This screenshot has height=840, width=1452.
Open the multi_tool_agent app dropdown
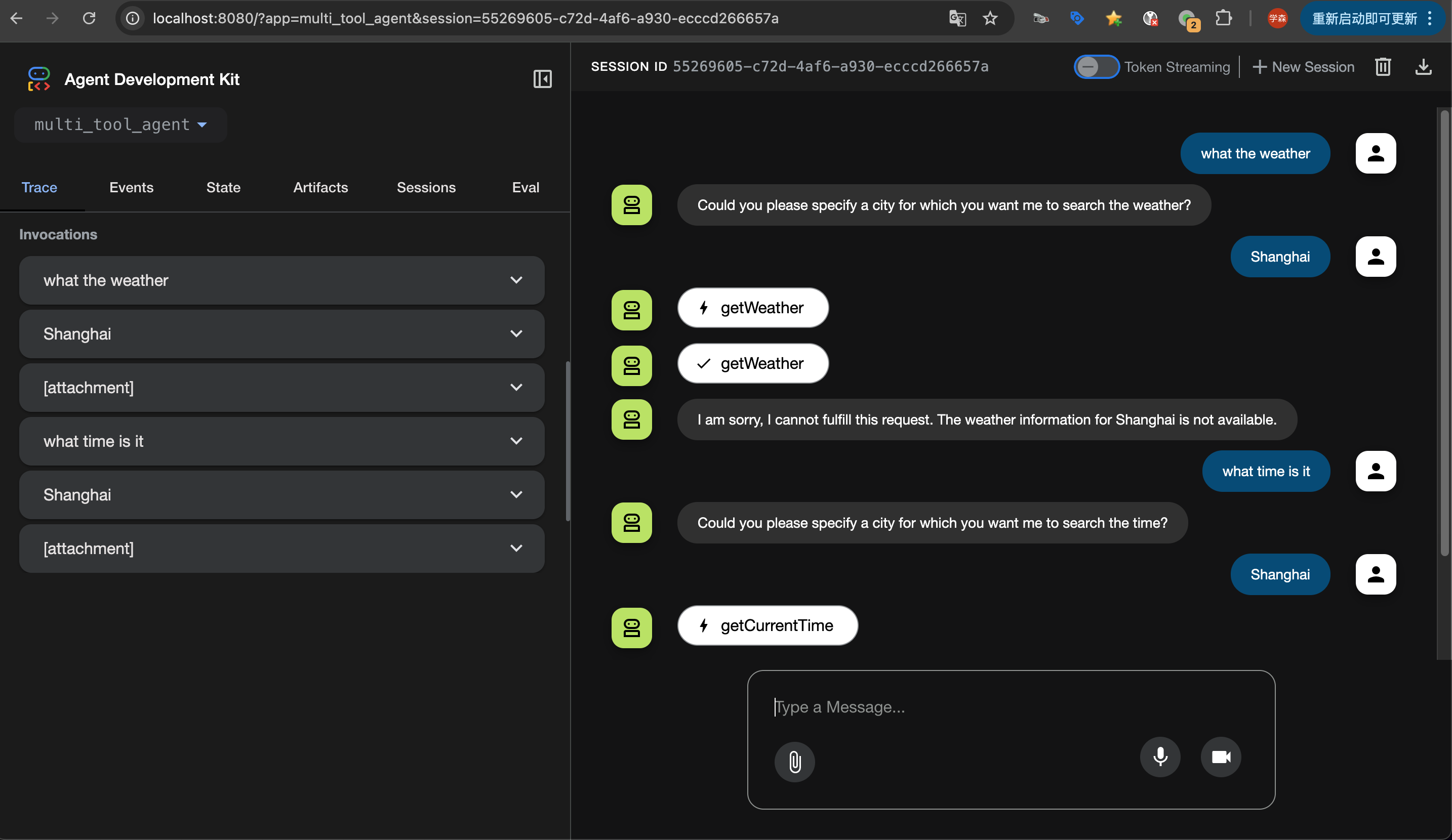point(120,124)
